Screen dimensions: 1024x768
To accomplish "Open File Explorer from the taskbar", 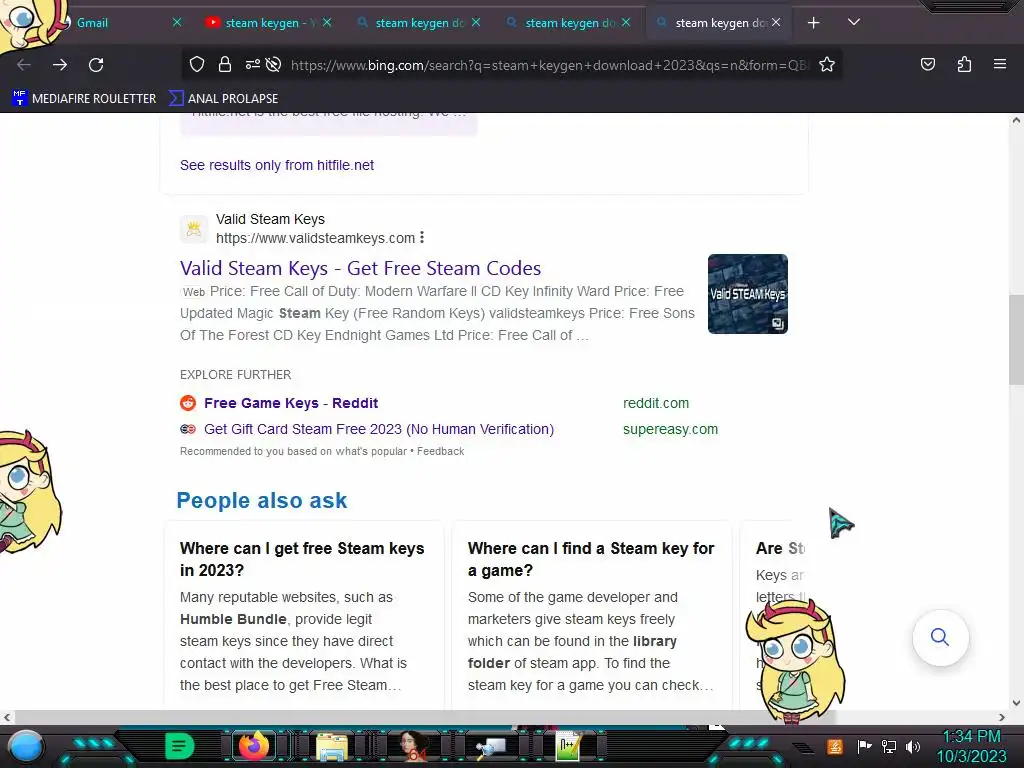I will (x=332, y=747).
